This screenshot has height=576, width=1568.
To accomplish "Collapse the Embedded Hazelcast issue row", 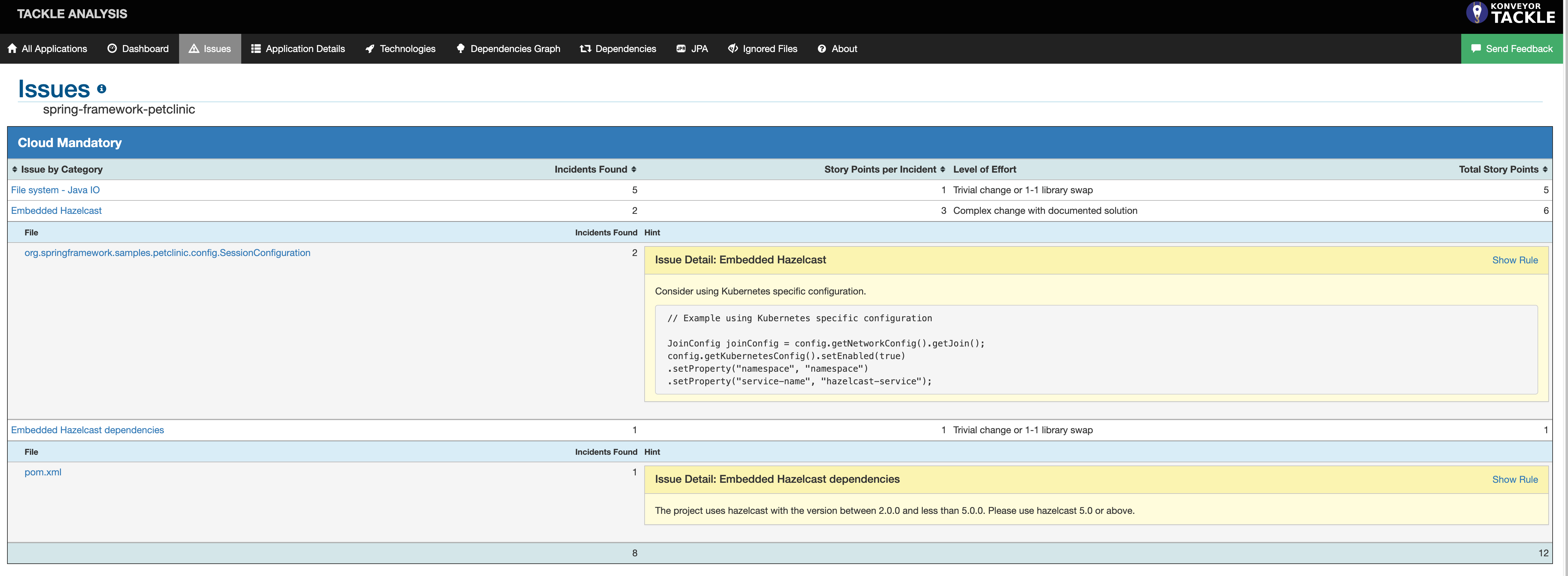I will coord(56,211).
